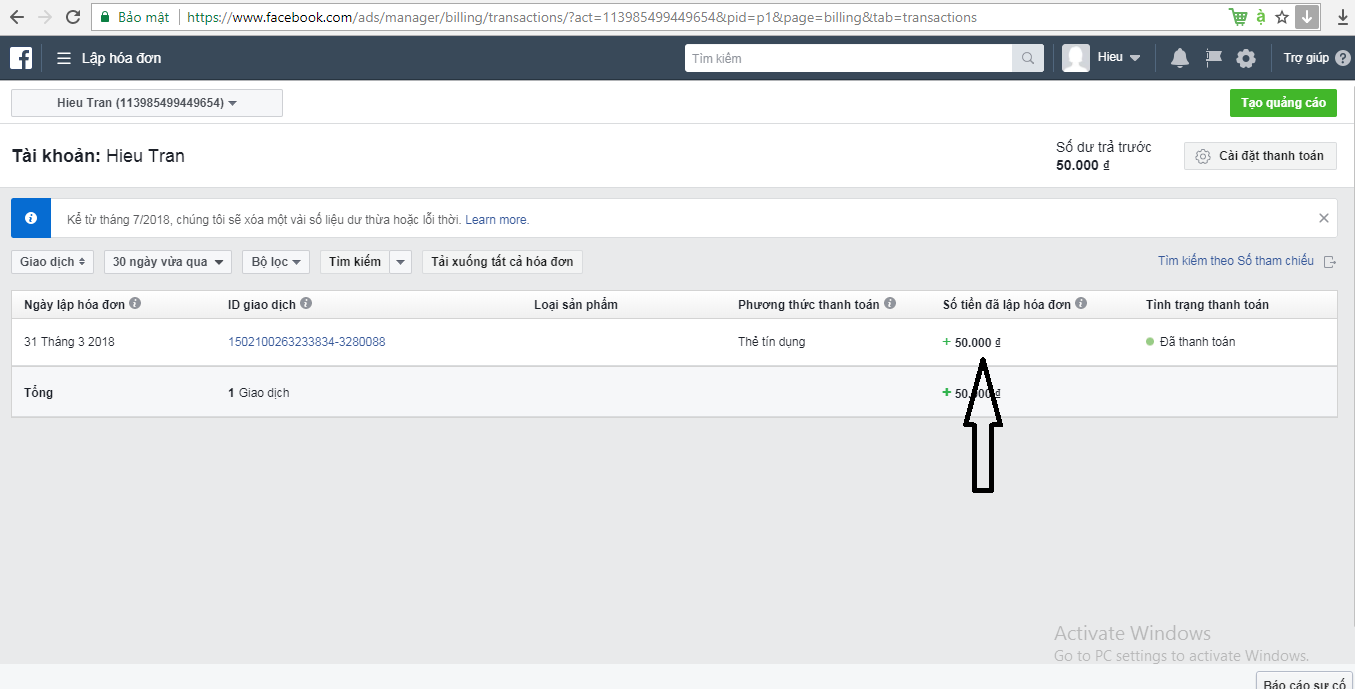Open transaction ID 1502100263233834-3280088 link
The image size is (1355, 689).
pos(307,342)
